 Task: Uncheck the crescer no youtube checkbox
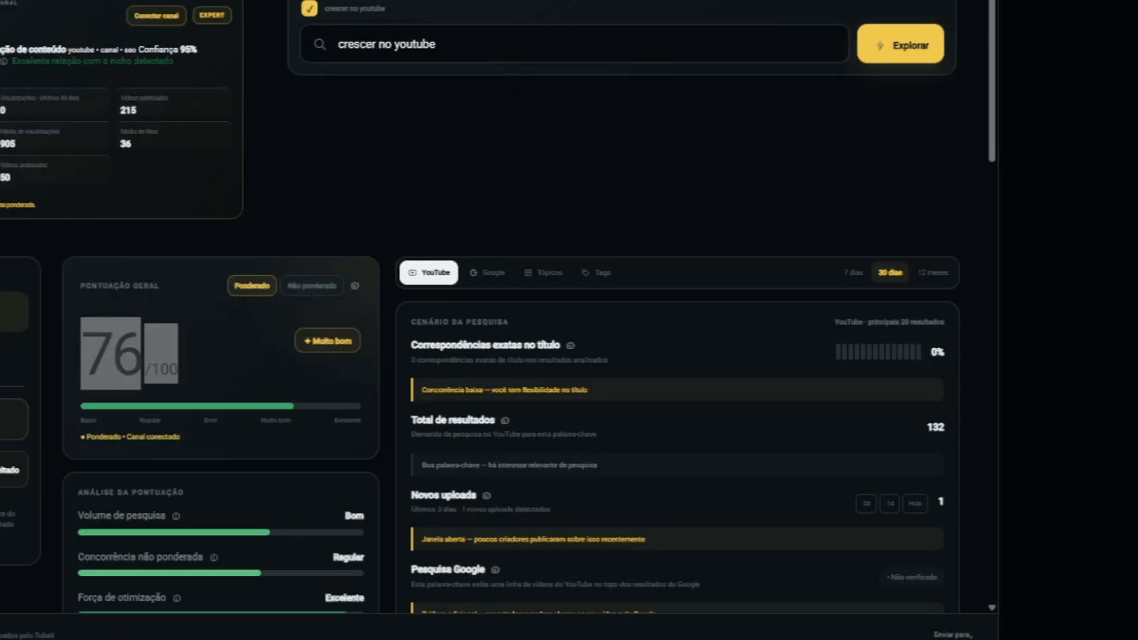309,8
